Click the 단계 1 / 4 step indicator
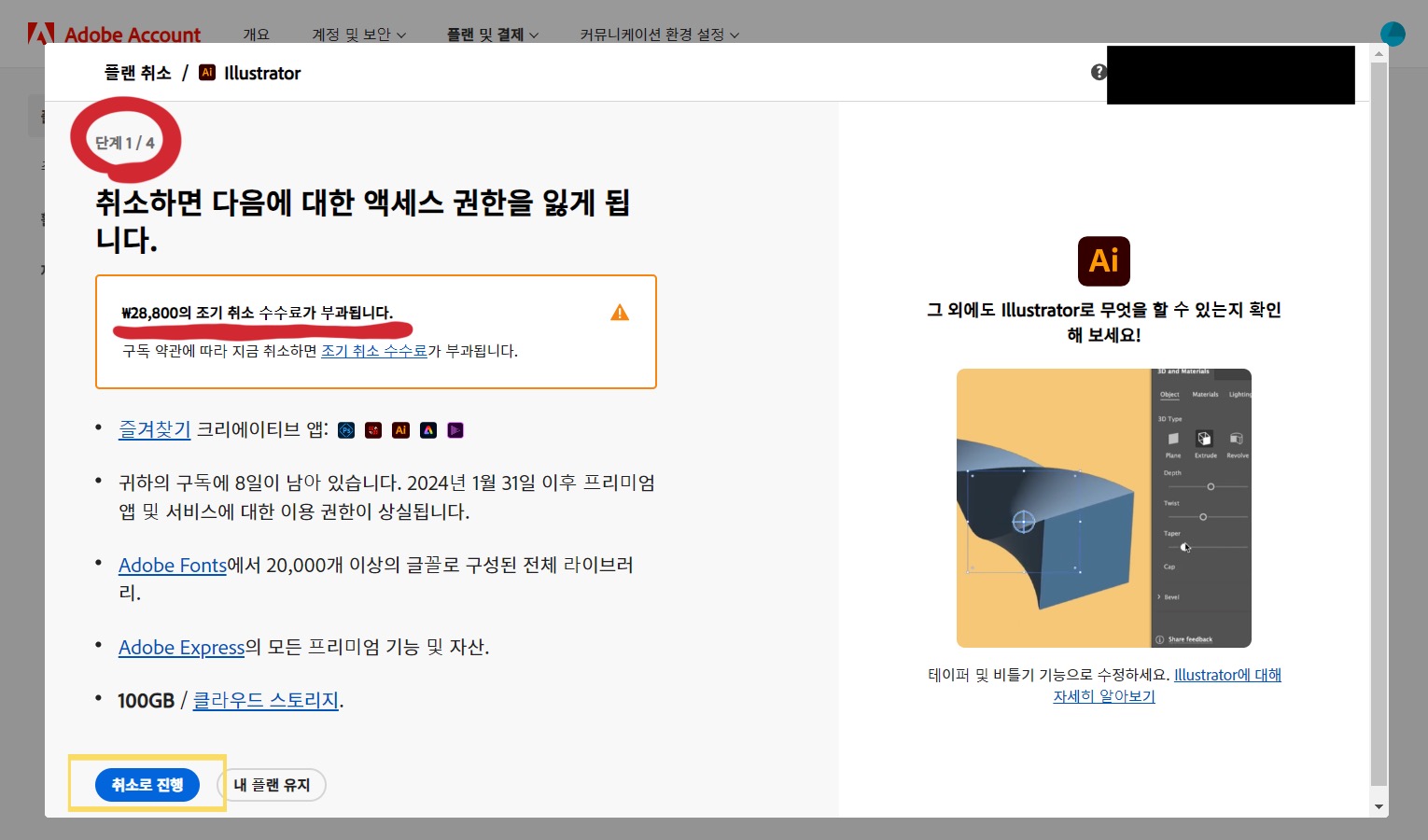 click(125, 143)
